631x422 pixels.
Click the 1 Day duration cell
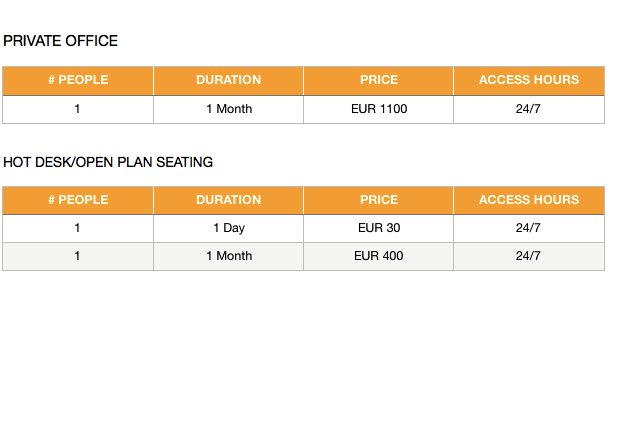pyautogui.click(x=229, y=228)
